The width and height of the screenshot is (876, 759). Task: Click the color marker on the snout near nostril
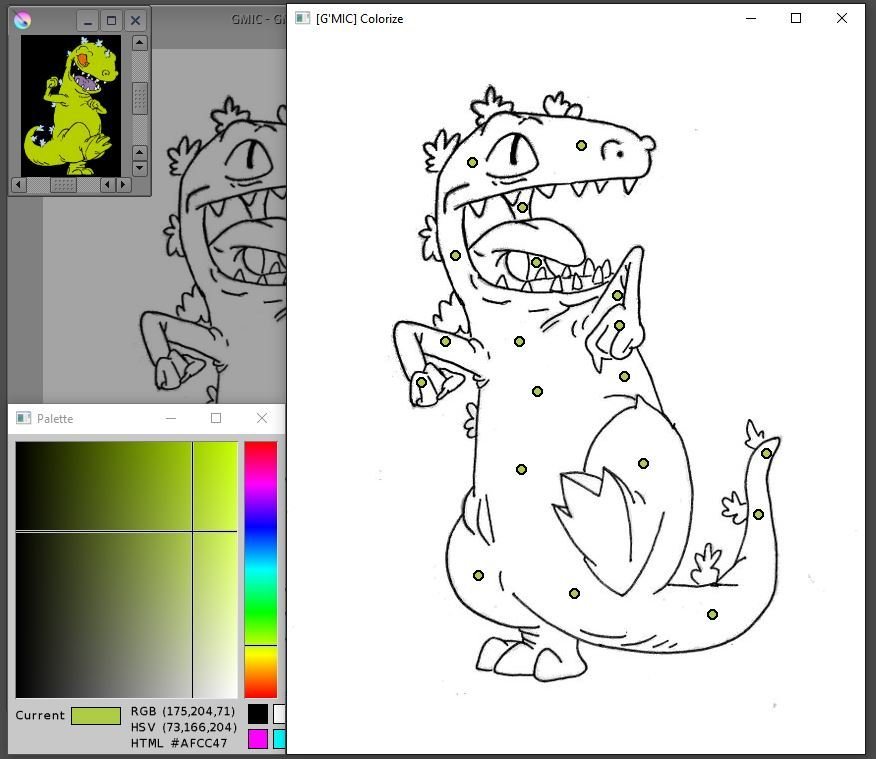click(581, 145)
